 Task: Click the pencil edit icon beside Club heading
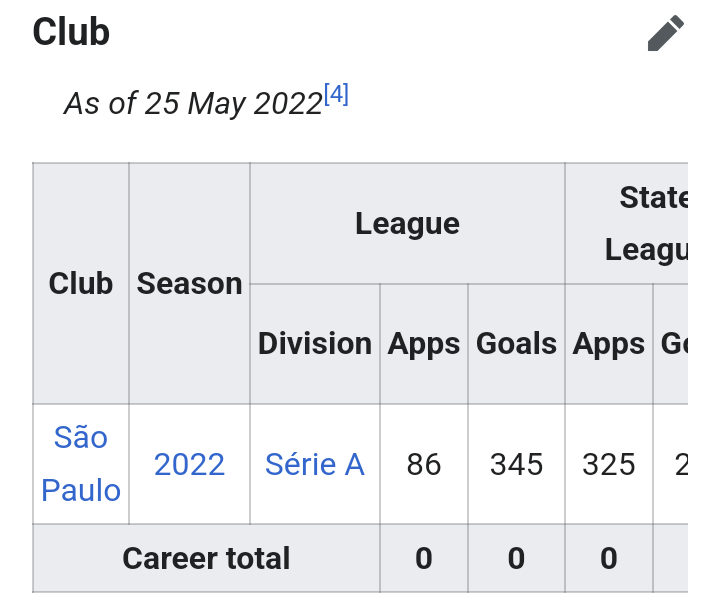pyautogui.click(x=665, y=33)
